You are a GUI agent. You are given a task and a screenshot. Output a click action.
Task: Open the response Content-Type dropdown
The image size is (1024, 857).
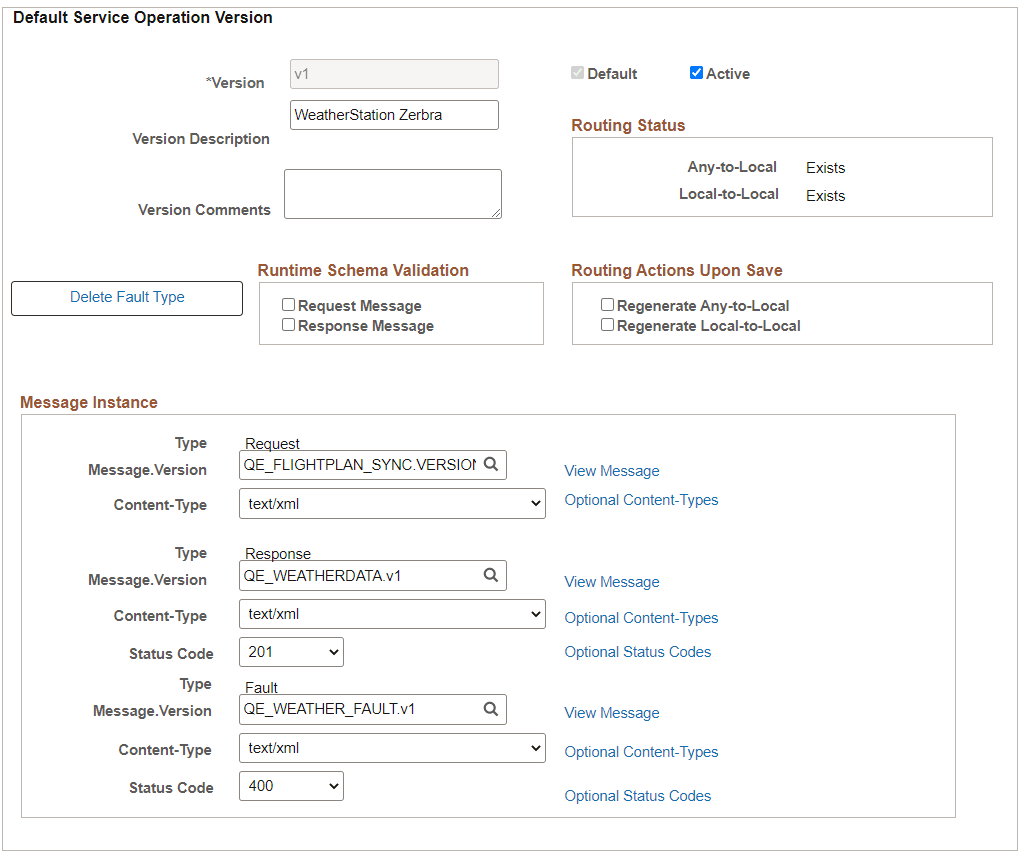click(392, 613)
